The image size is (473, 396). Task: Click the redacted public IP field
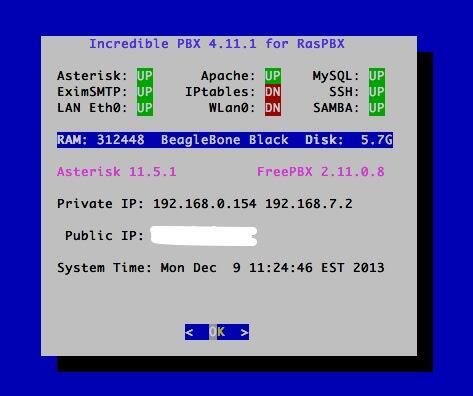(204, 236)
